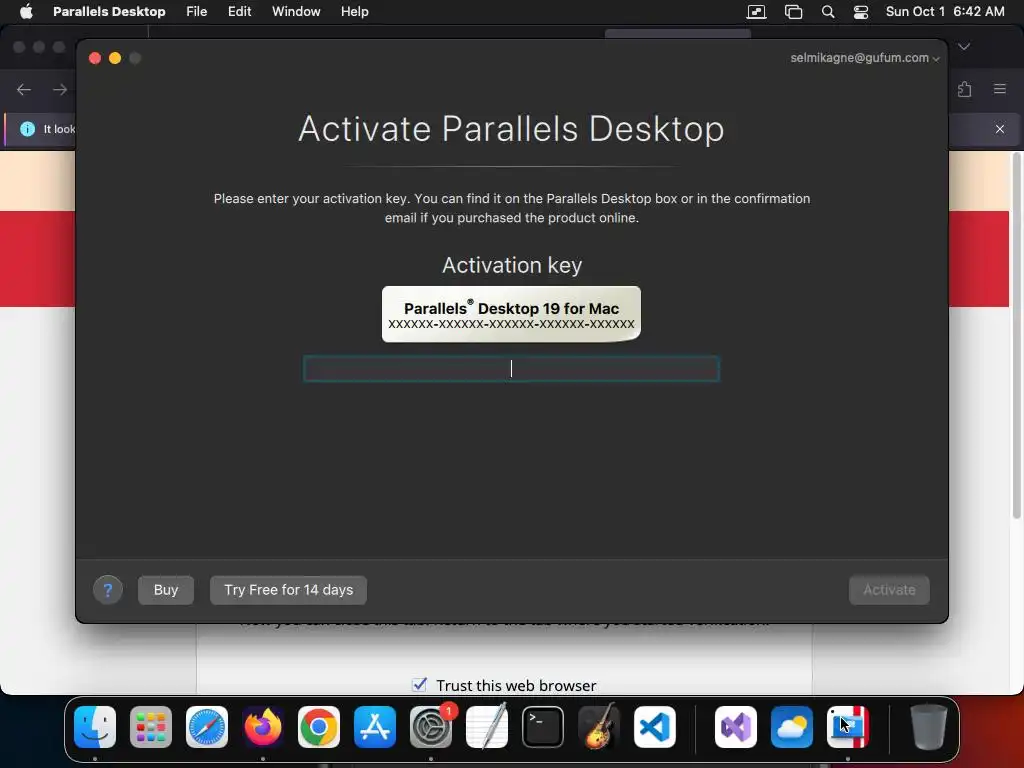Click Try Free for 14 days
The width and height of the screenshot is (1024, 768).
coord(288,590)
